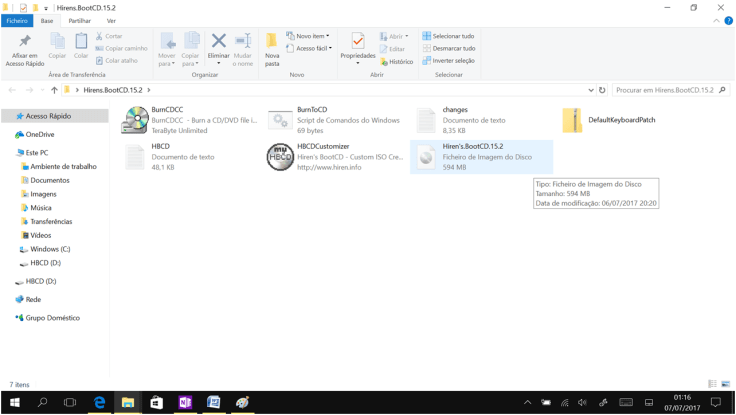
Task: Click the search box Procurar em Hirens.BootCD.15.2
Action: pos(665,90)
